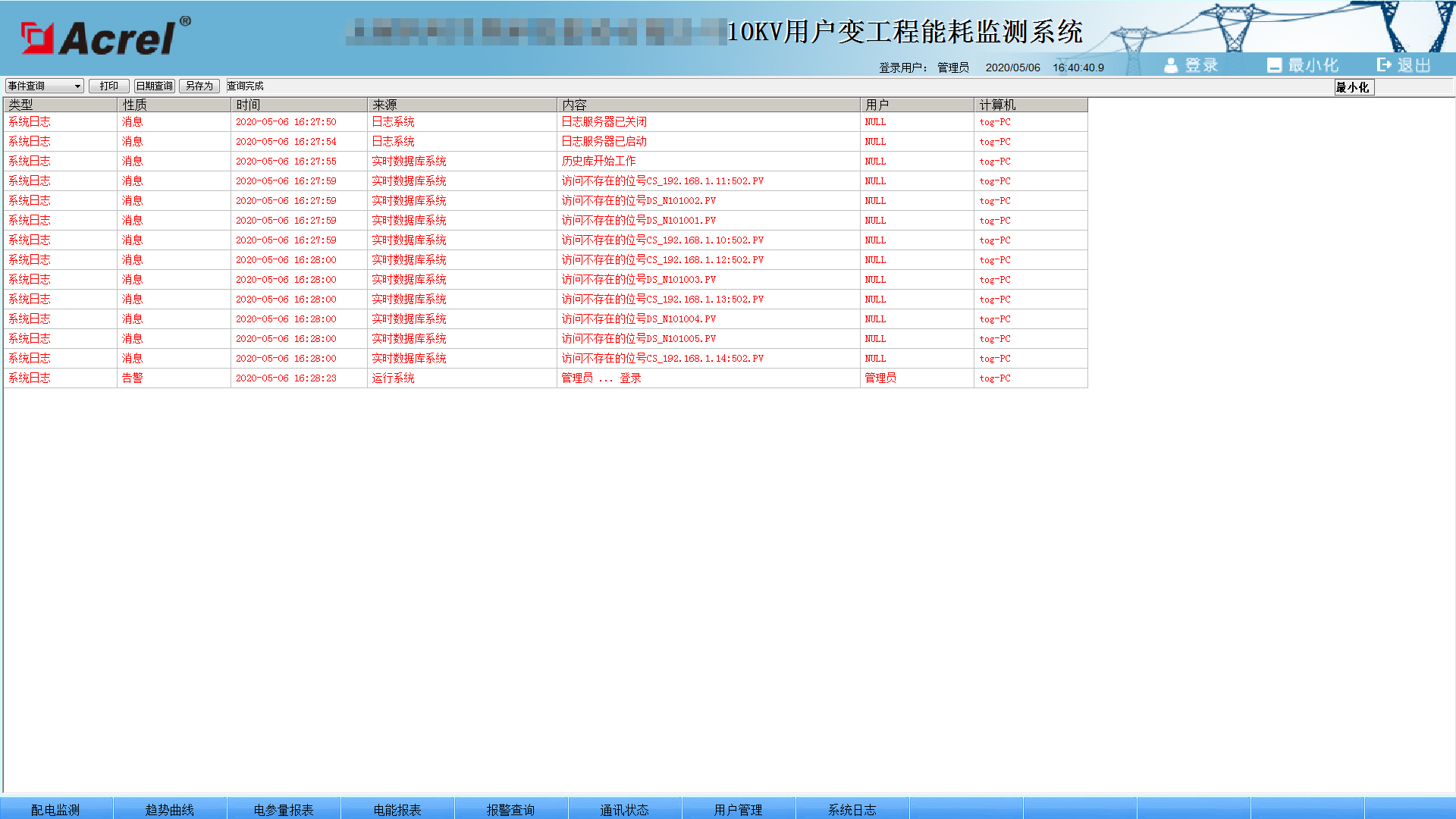Open the 趋势曲线 tab
This screenshot has height=819, width=1456.
[x=169, y=809]
